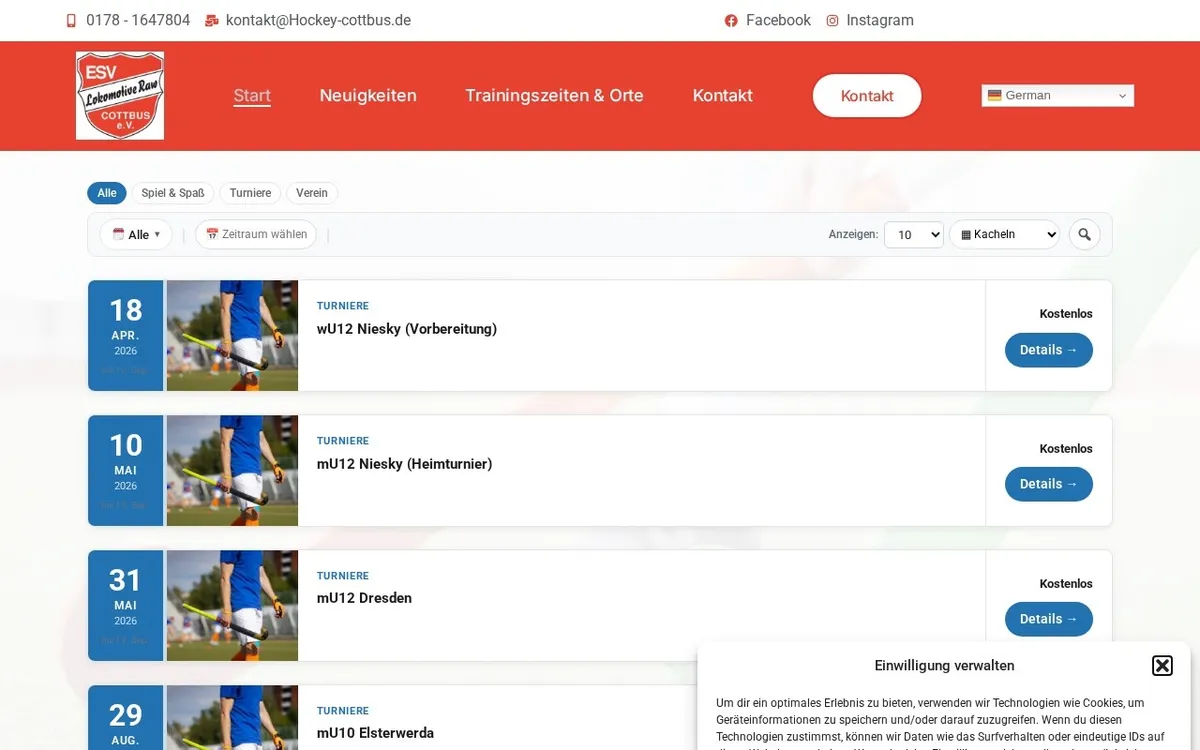Open the Zeitraum wählen date picker

coord(256,235)
